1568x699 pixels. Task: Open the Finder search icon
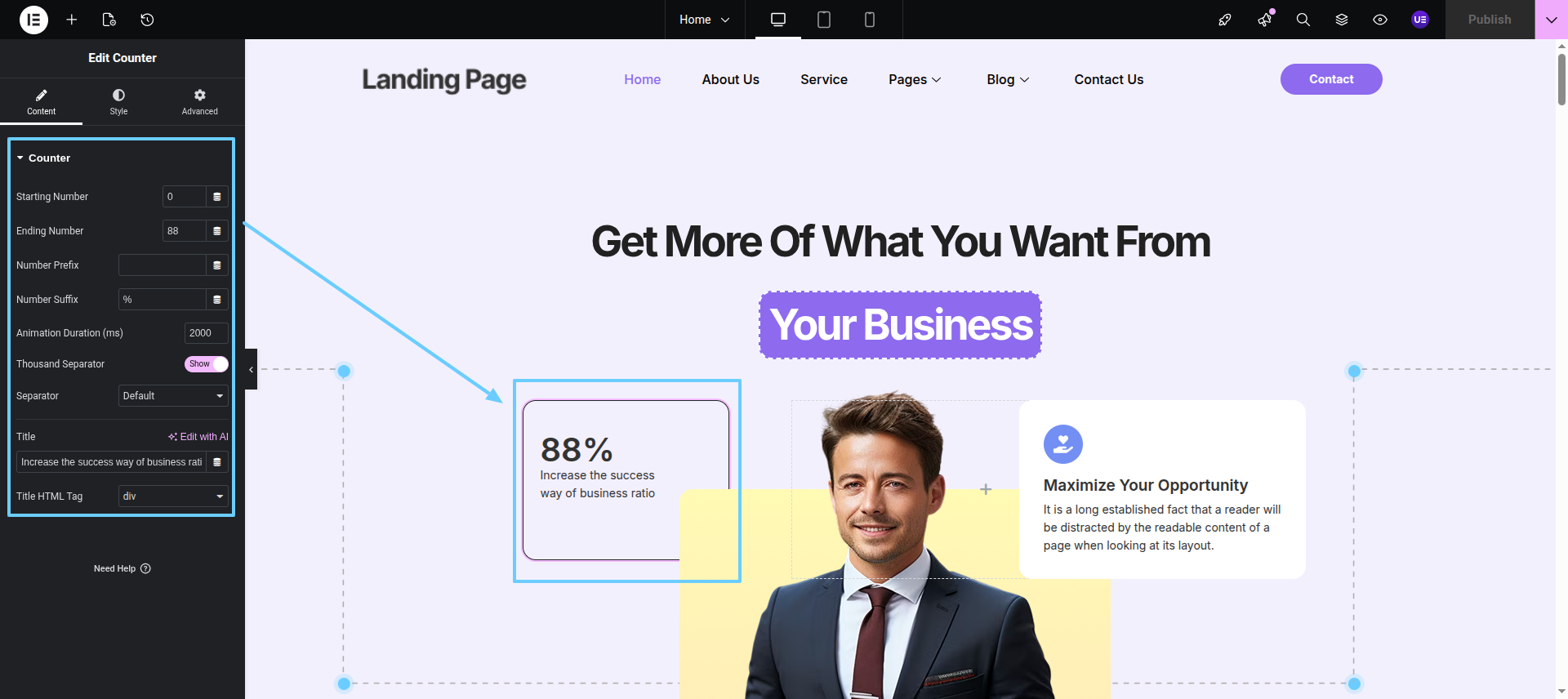point(1303,20)
